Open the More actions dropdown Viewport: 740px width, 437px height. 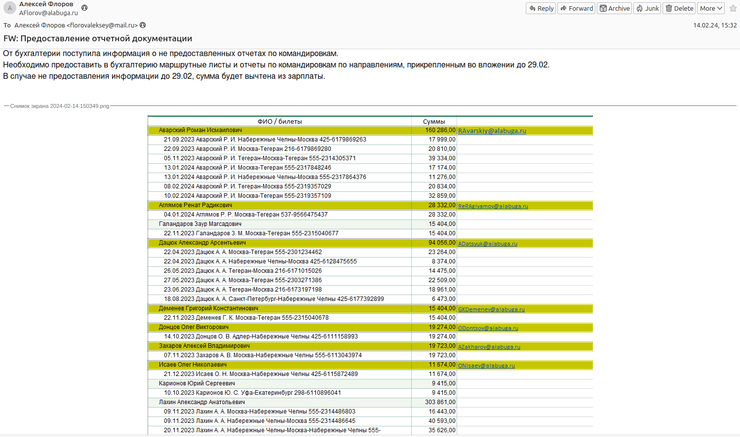pos(711,8)
